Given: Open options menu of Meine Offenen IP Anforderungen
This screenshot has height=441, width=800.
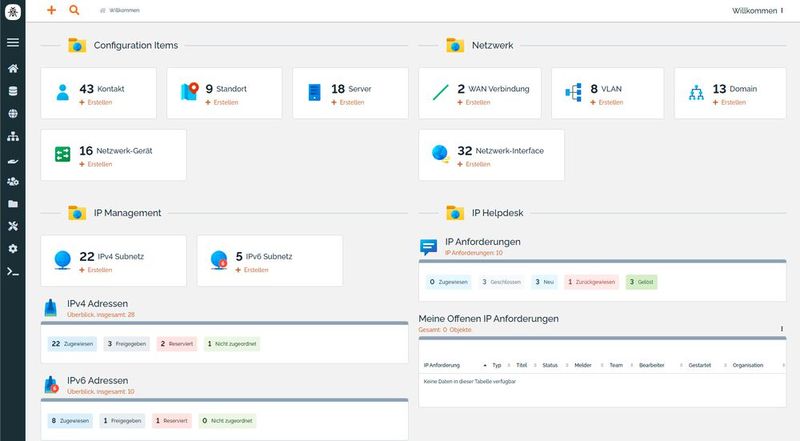Looking at the screenshot, I should pyautogui.click(x=782, y=329).
